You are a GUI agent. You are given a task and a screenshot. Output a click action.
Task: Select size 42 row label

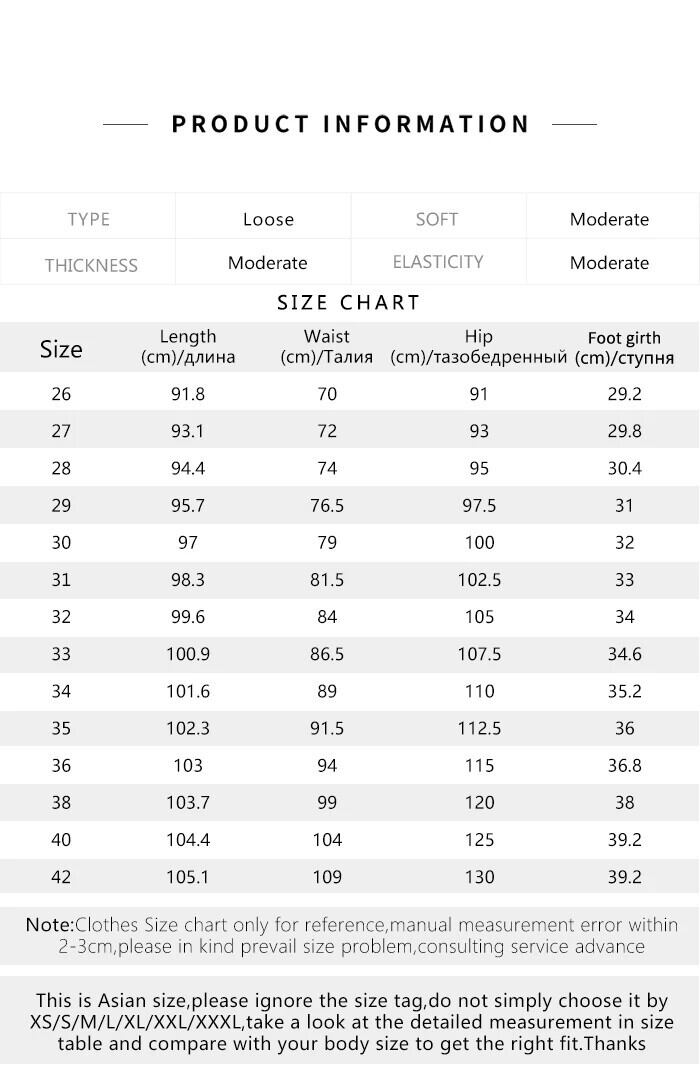61,877
